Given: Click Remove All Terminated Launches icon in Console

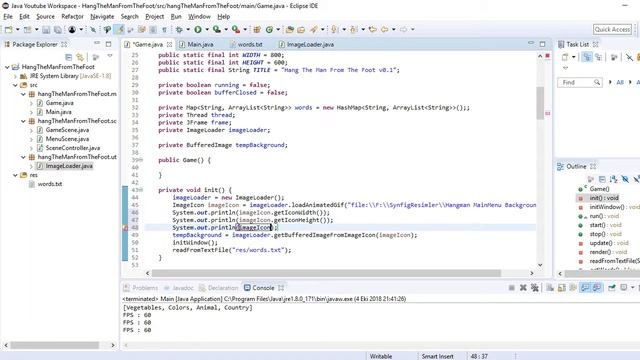Looking at the screenshot, I should (x=535, y=288).
